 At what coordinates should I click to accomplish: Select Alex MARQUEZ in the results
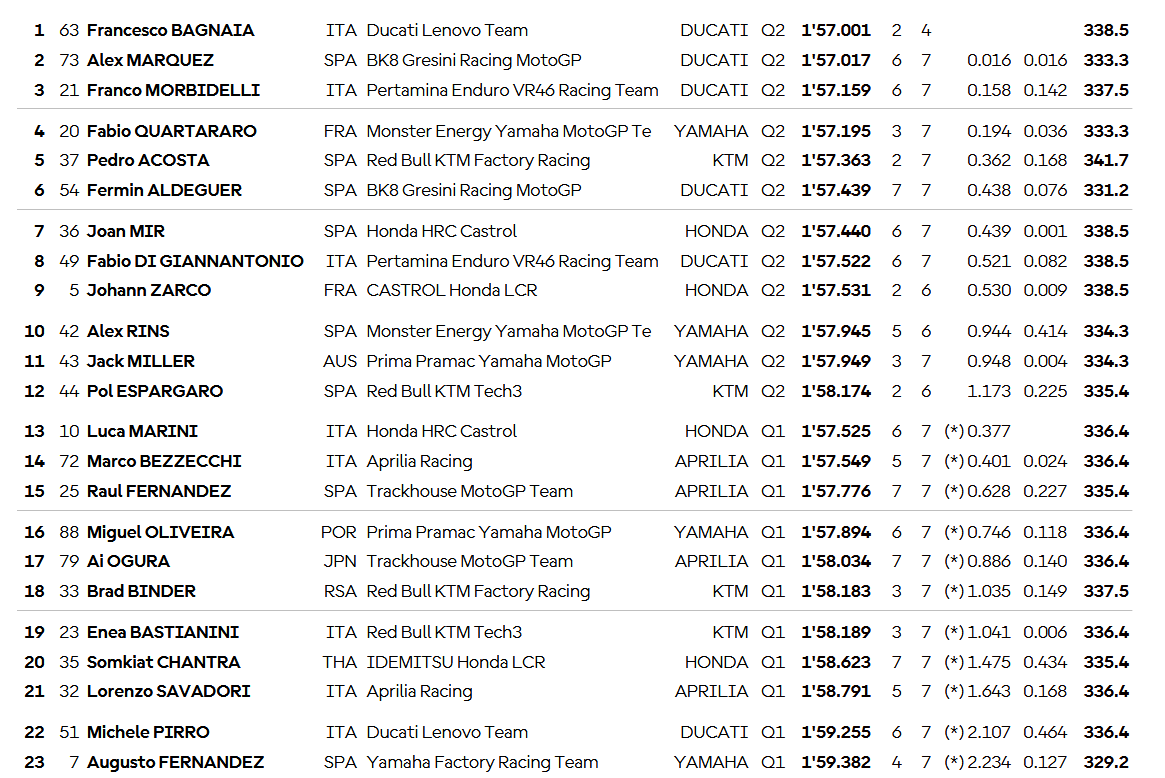click(x=150, y=60)
